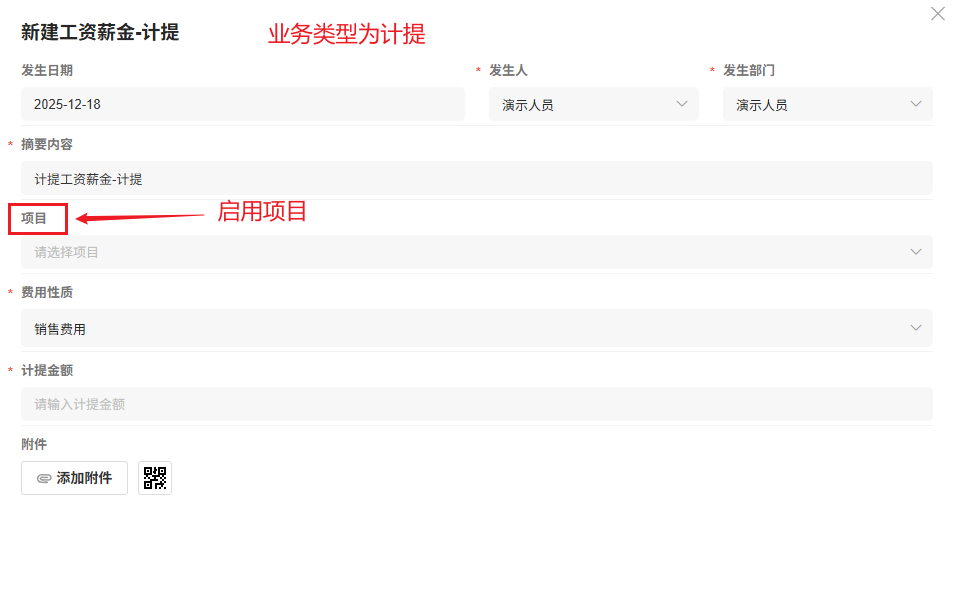Click the chevron arrow in 发生部门 field
The height and width of the screenshot is (594, 955).
point(916,104)
